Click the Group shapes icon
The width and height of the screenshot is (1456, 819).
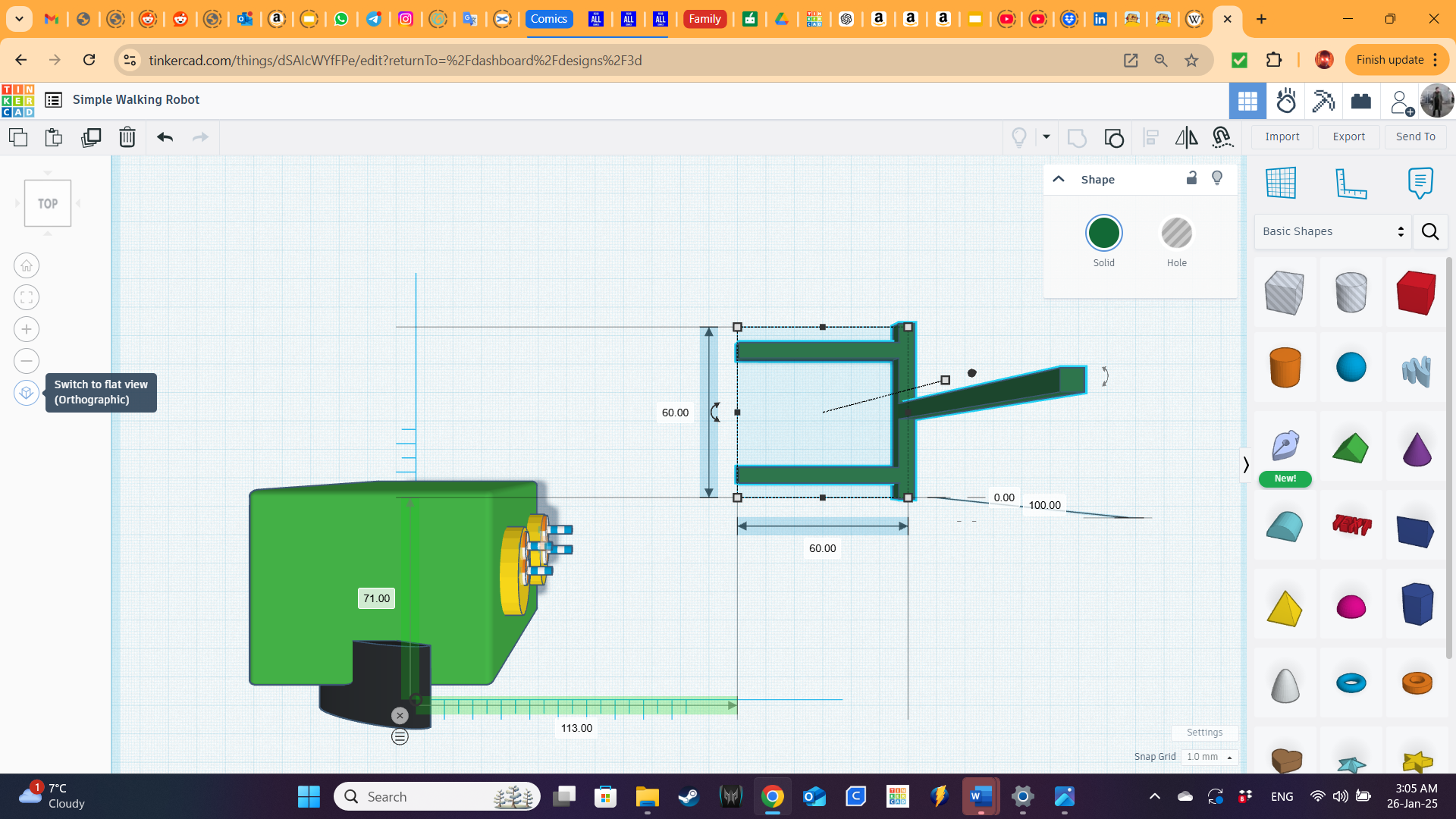[x=1114, y=137]
